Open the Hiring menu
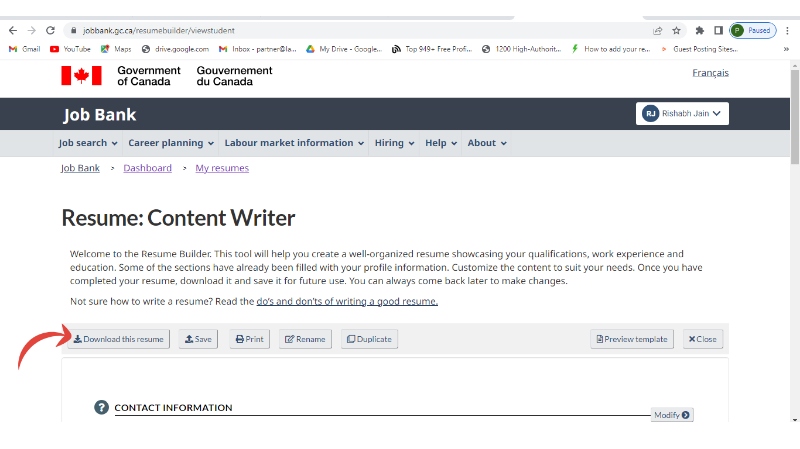The image size is (800, 449). [394, 143]
